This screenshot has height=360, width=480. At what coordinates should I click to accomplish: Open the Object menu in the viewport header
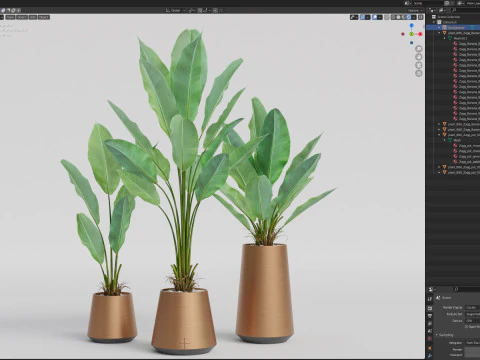pyautogui.click(x=44, y=17)
